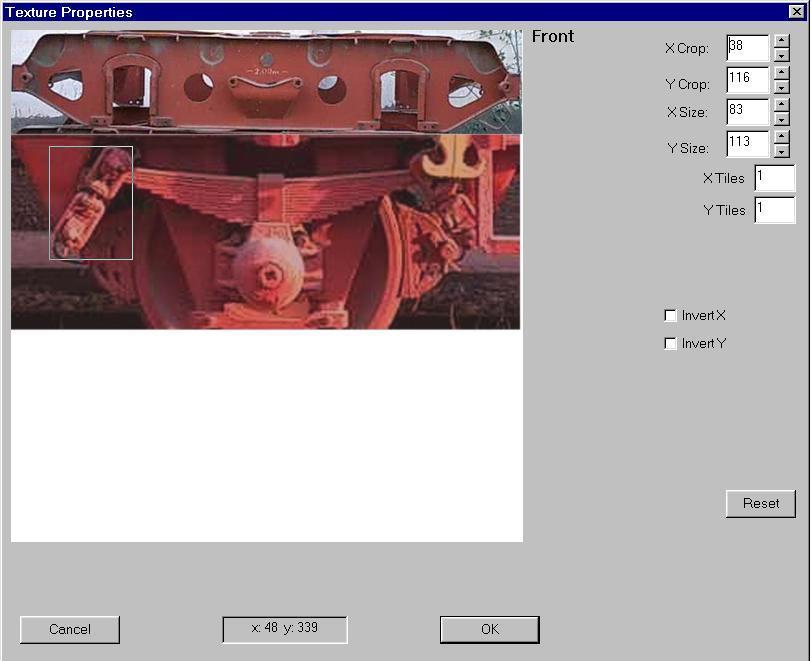Increment Y Size using up arrow
811x661 pixels.
tap(782, 136)
